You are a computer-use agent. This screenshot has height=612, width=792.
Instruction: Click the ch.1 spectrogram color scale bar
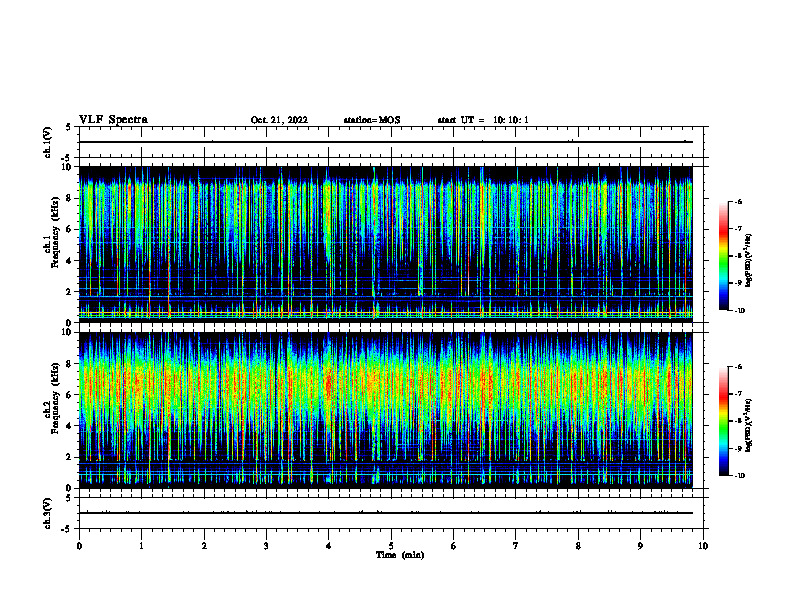(x=724, y=256)
